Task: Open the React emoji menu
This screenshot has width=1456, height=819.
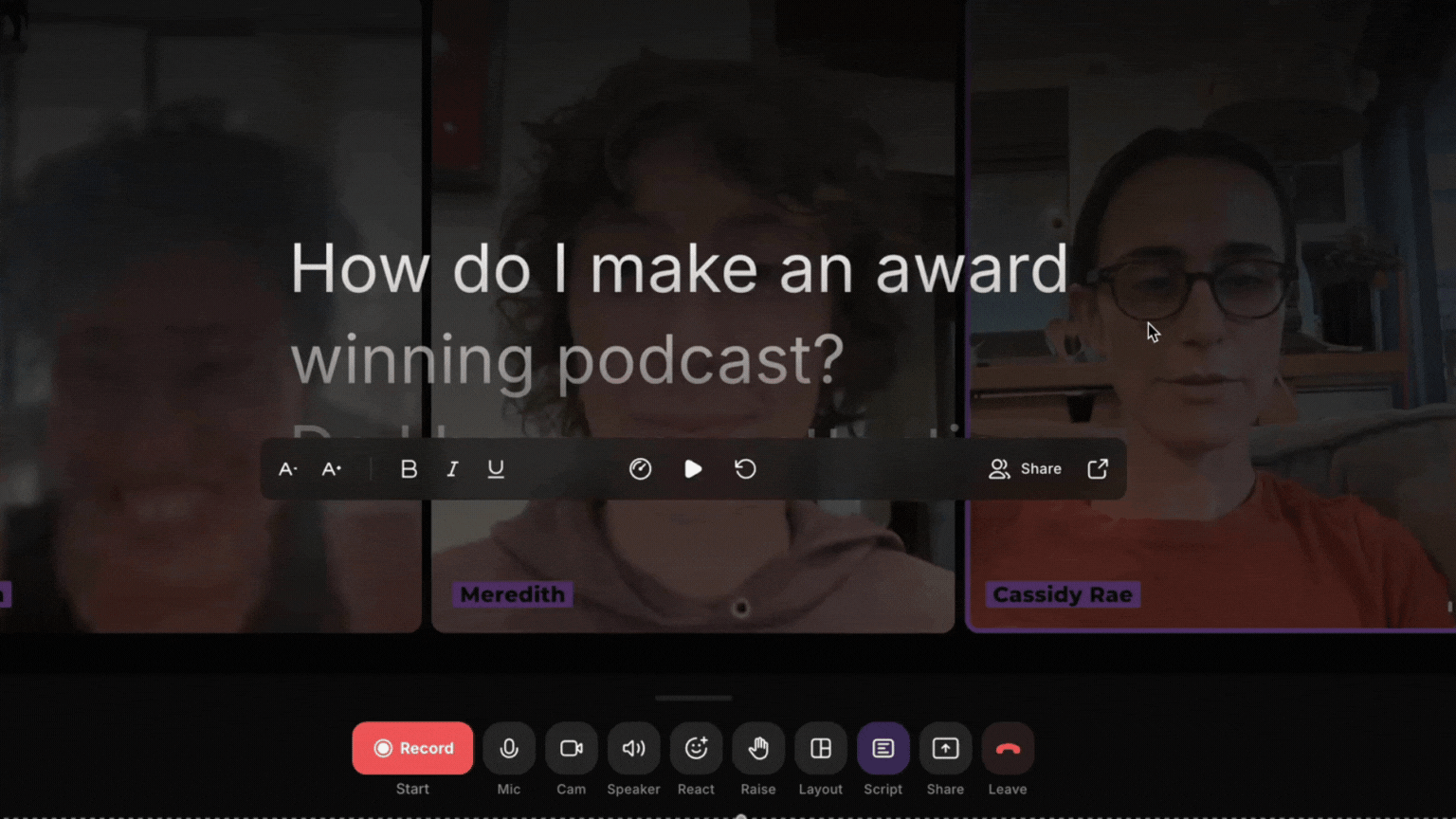Action: point(696,748)
